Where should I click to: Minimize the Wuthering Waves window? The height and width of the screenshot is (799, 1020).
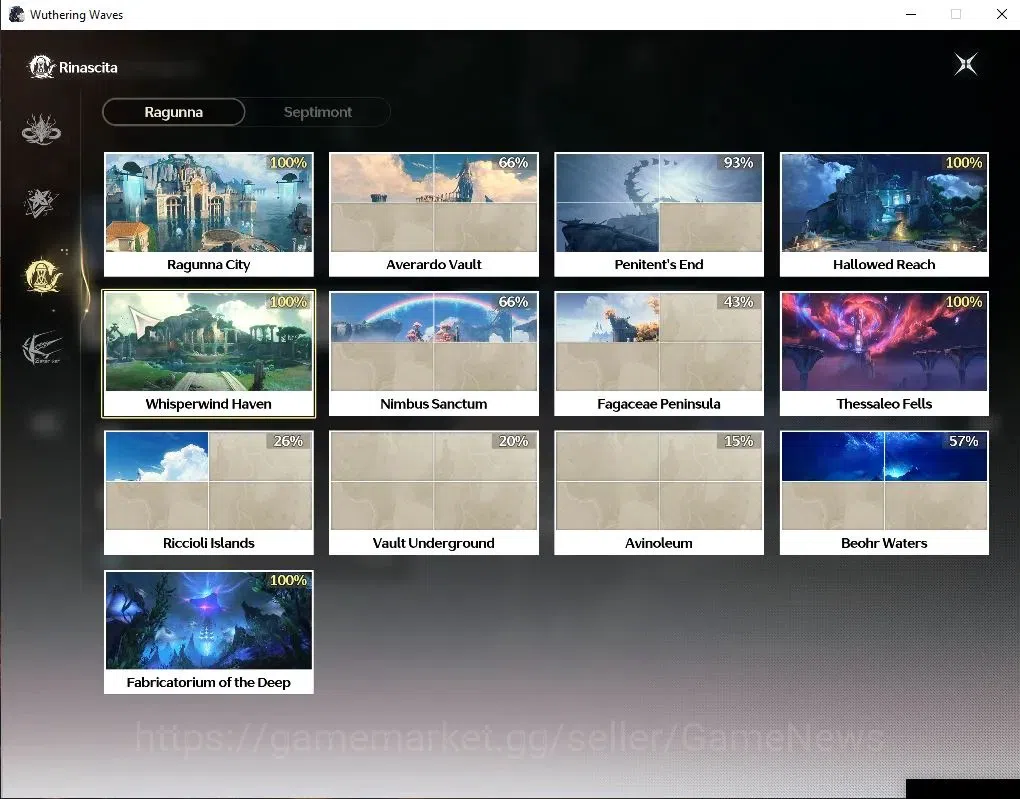pos(911,14)
